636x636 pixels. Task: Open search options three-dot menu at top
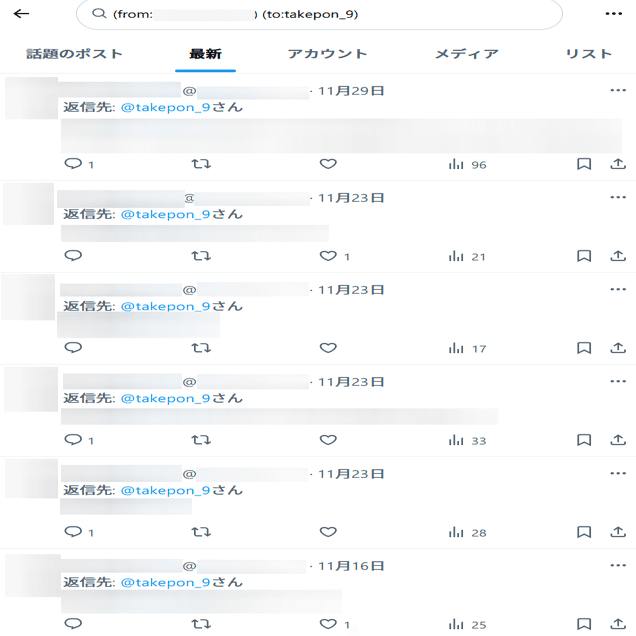tap(613, 14)
